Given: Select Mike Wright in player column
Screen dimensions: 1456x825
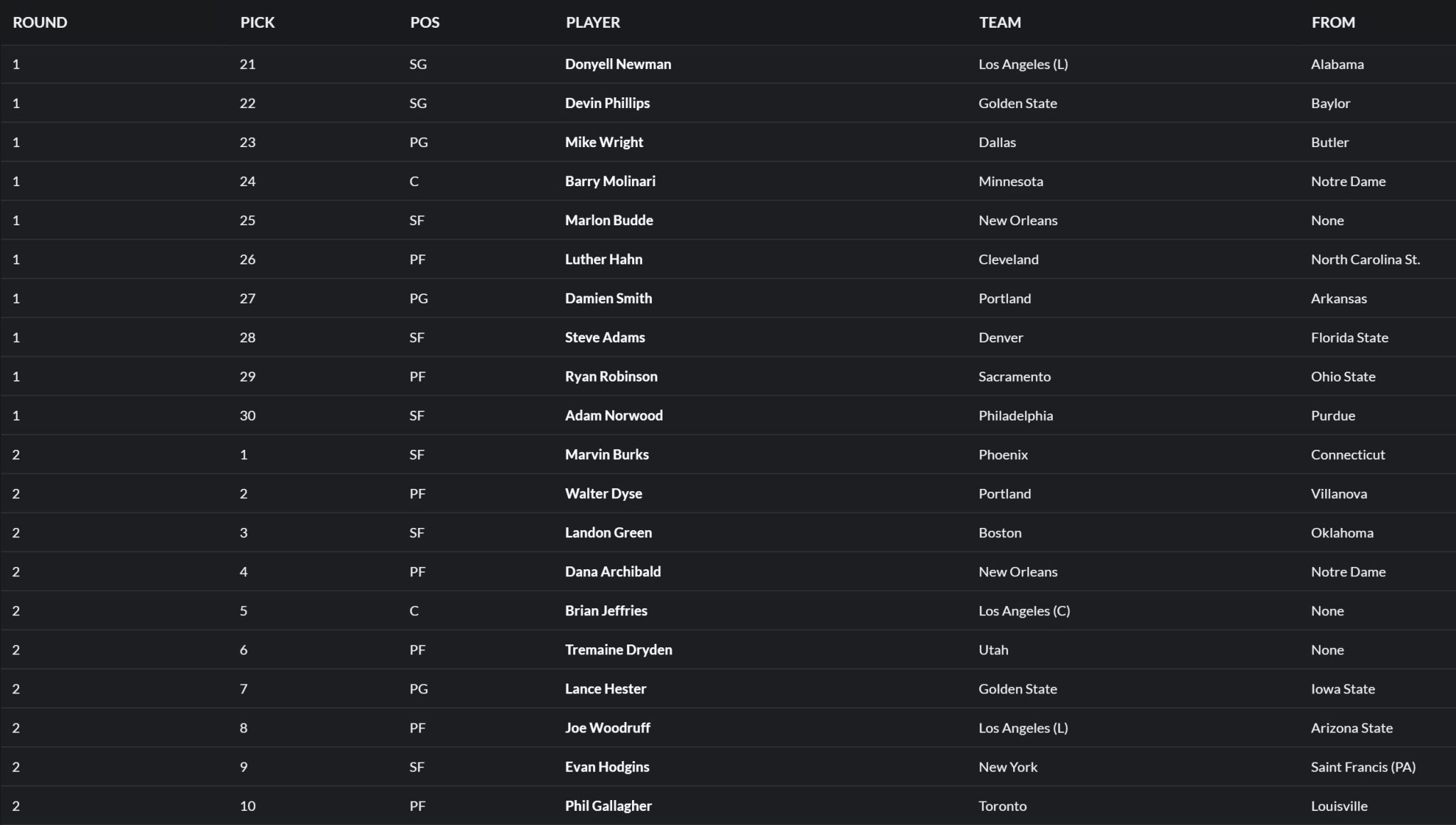Looking at the screenshot, I should (x=604, y=142).
